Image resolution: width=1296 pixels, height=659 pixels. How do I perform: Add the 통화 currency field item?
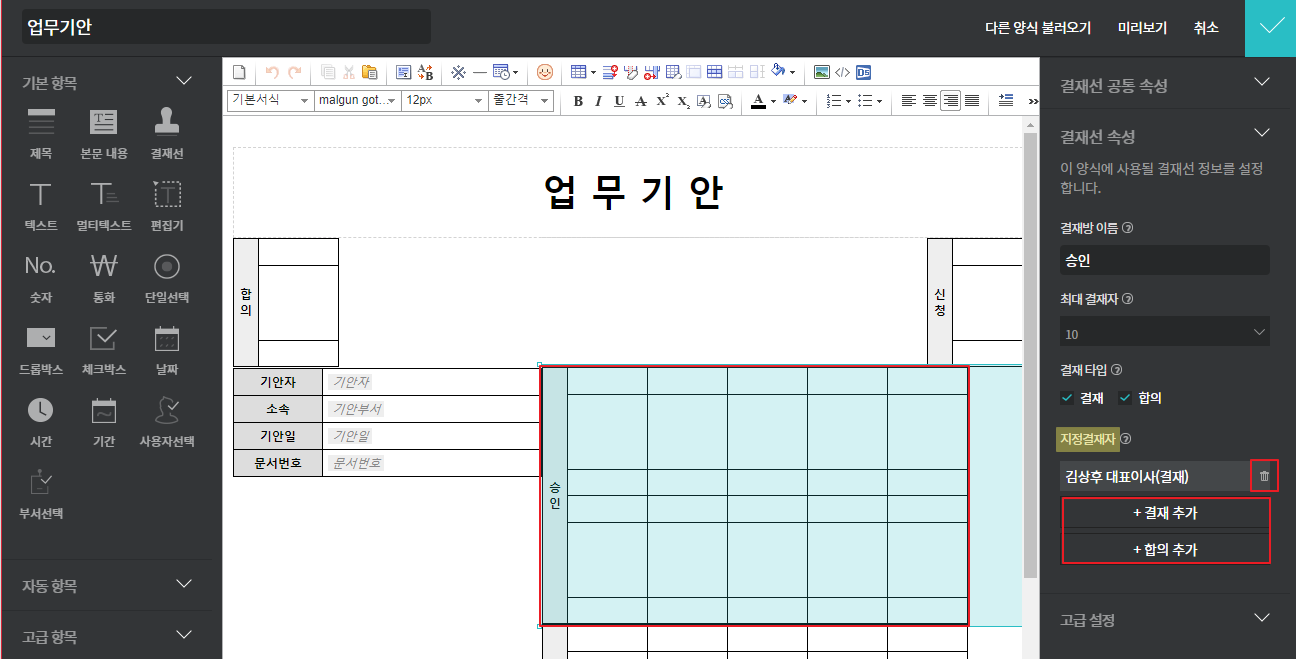[104, 267]
